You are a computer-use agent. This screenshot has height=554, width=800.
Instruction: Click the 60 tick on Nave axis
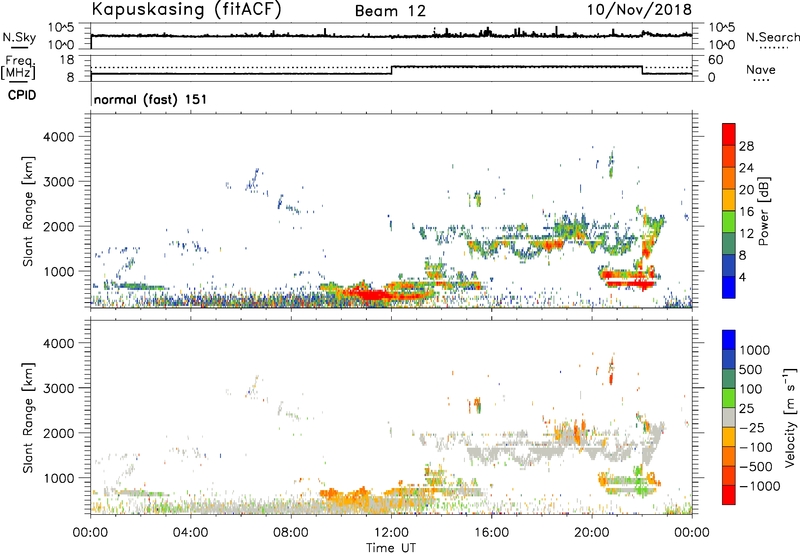(x=716, y=60)
